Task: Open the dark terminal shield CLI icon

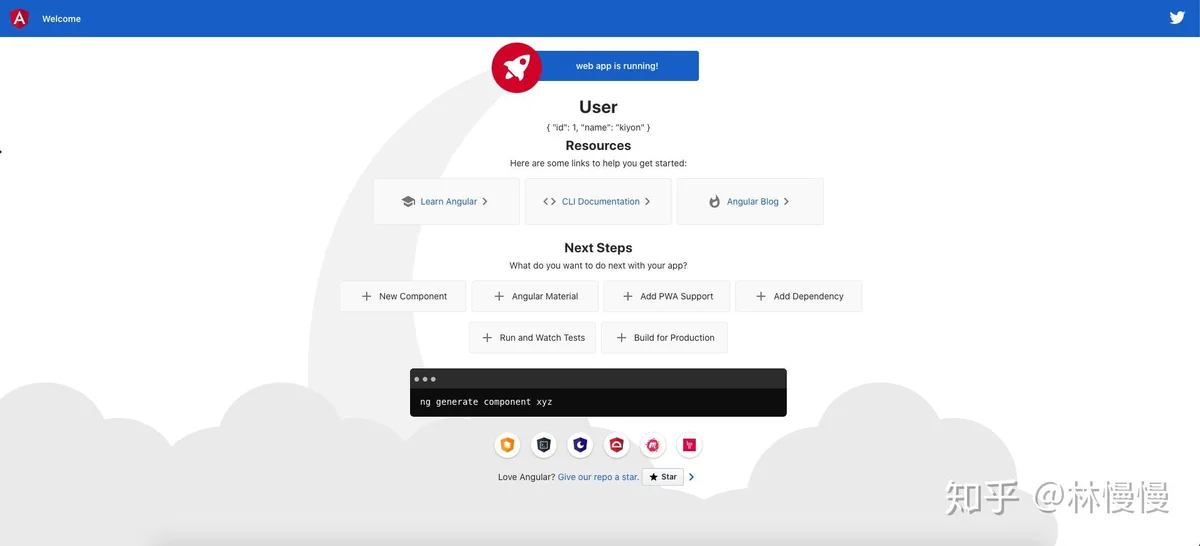Action: pyautogui.click(x=544, y=445)
